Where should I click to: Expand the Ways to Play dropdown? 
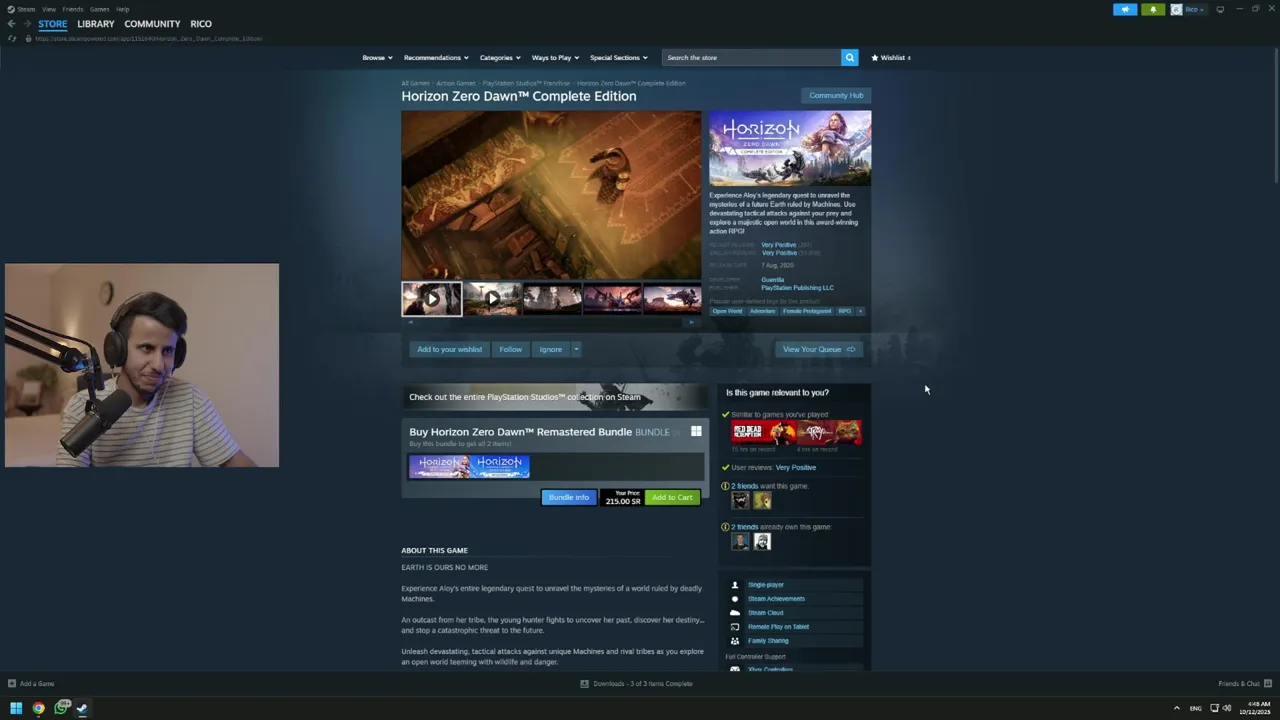click(x=555, y=57)
